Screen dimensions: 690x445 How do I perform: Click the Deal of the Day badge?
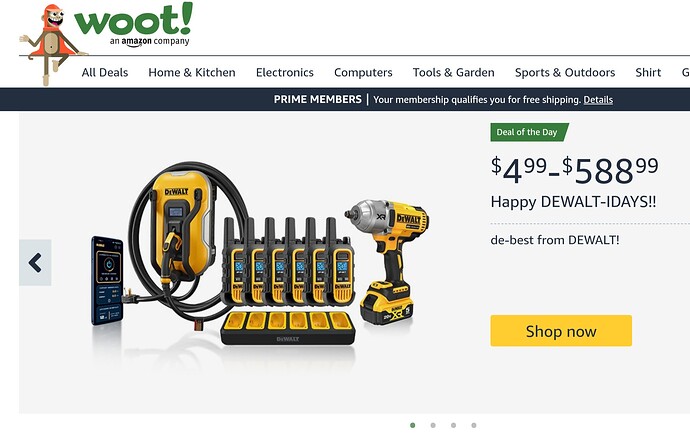click(529, 132)
